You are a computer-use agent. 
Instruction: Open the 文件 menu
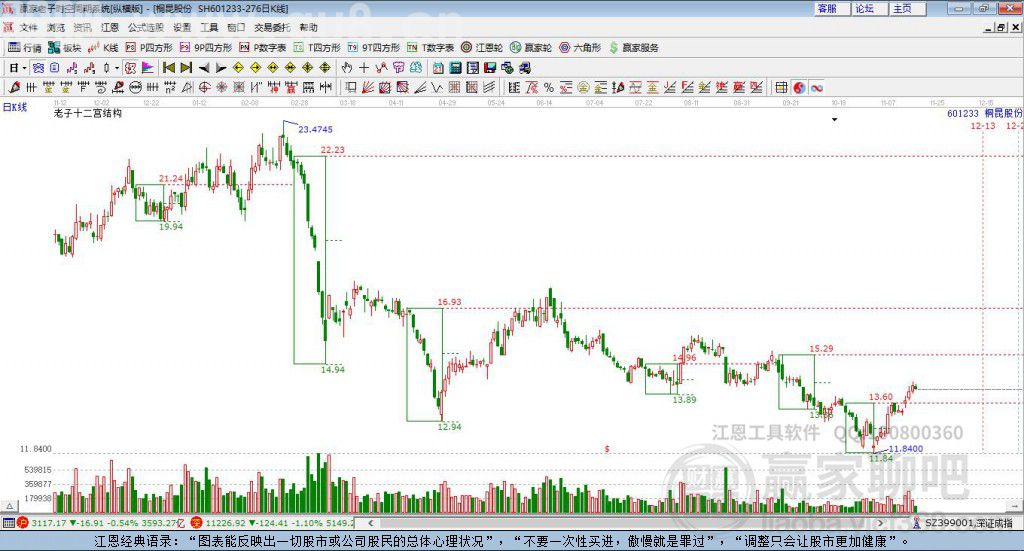[x=29, y=27]
